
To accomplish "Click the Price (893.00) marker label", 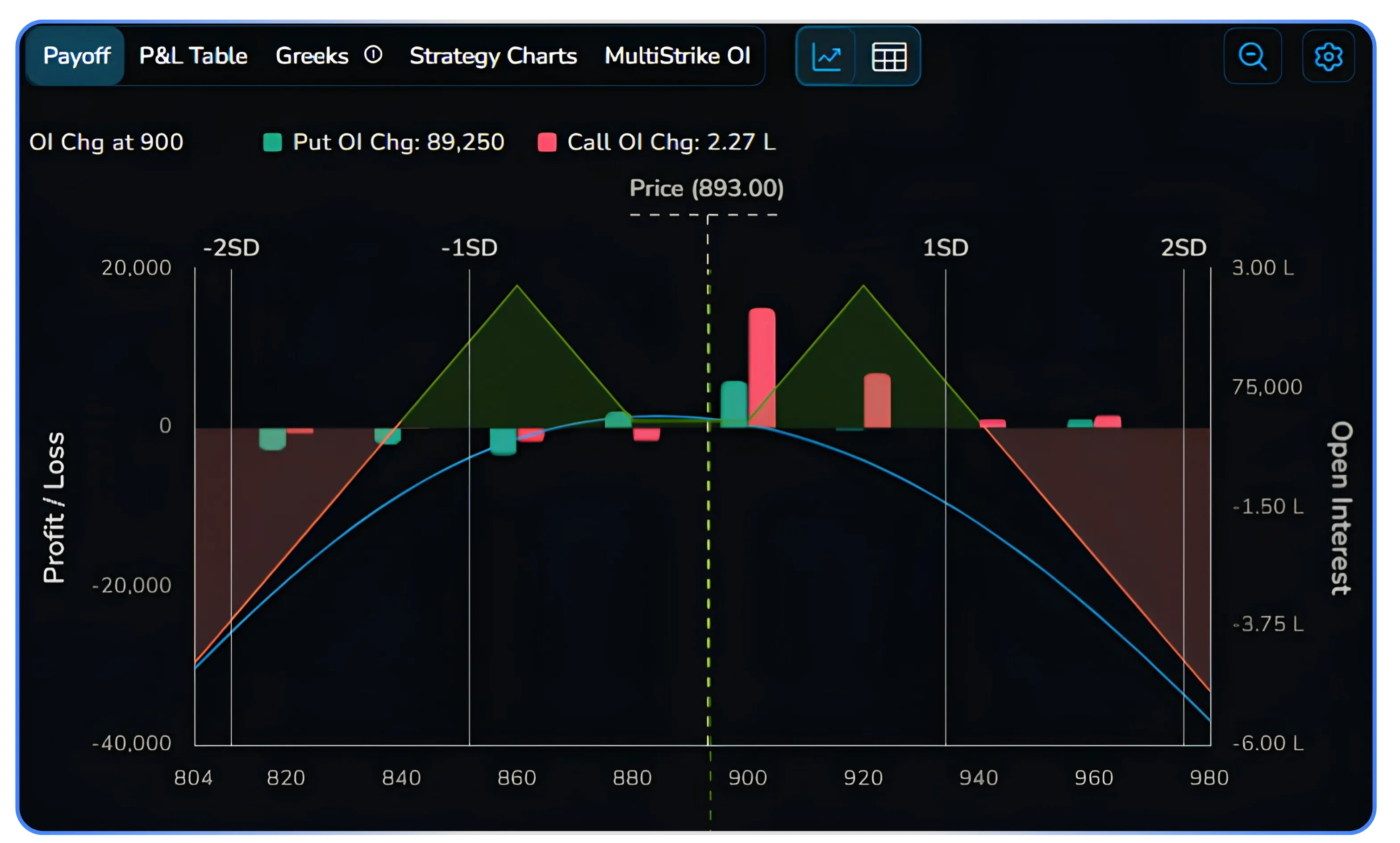I will coord(706,188).
